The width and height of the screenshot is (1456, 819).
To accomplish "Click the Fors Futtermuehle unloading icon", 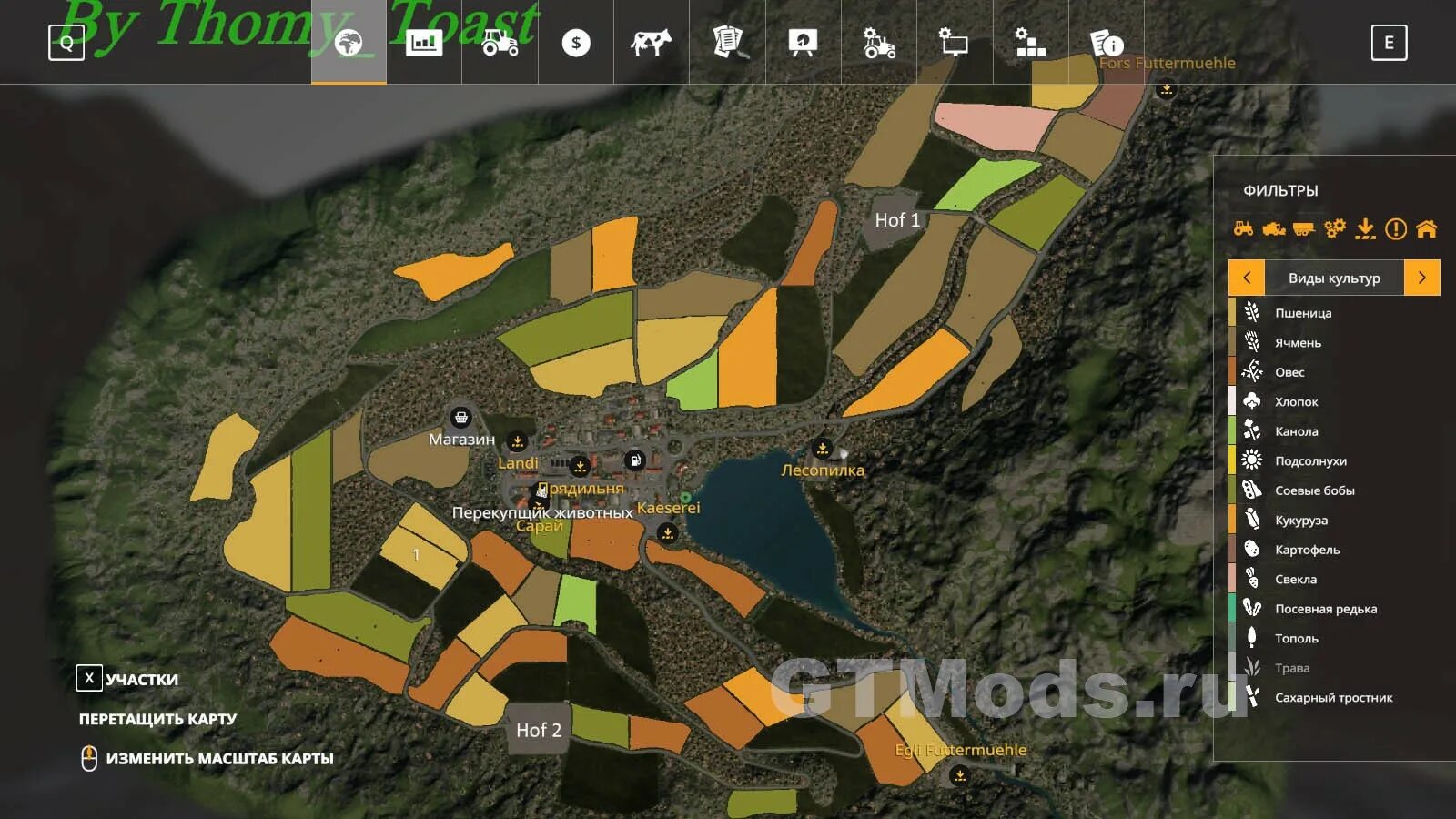I will tap(1167, 89).
